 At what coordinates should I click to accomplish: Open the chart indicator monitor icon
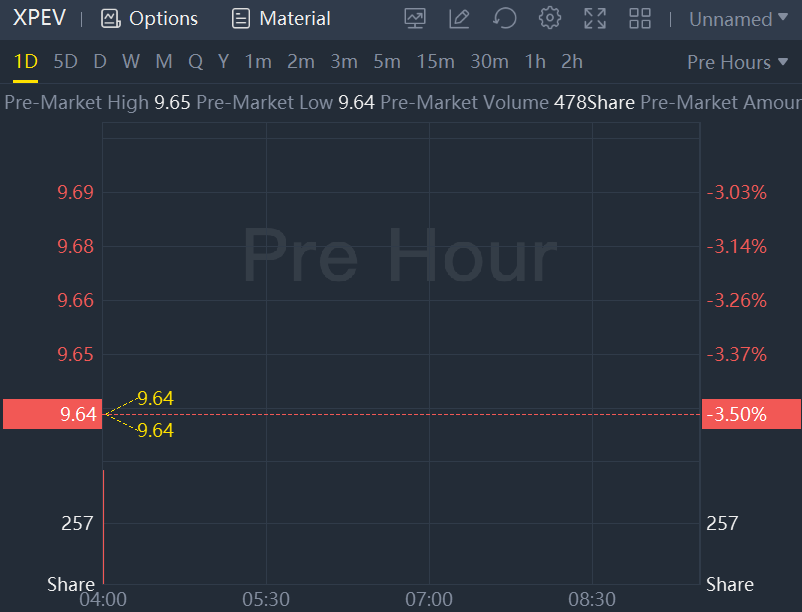pyautogui.click(x=415, y=18)
